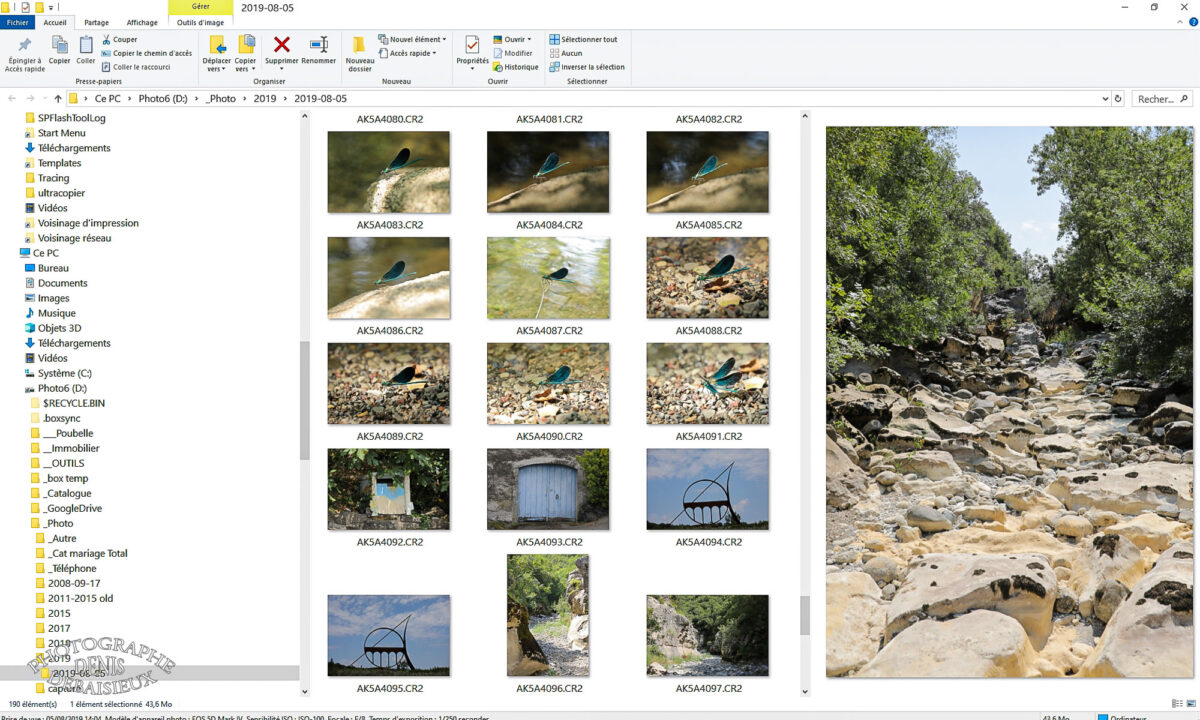This screenshot has width=1200, height=720.
Task: Switch to the Affichage tab
Action: click(x=141, y=22)
